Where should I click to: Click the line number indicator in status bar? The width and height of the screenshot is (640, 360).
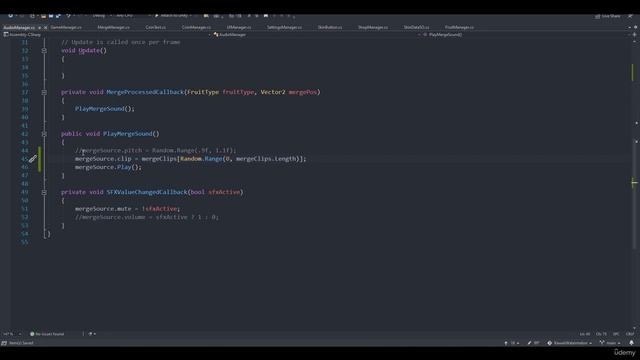coord(585,334)
